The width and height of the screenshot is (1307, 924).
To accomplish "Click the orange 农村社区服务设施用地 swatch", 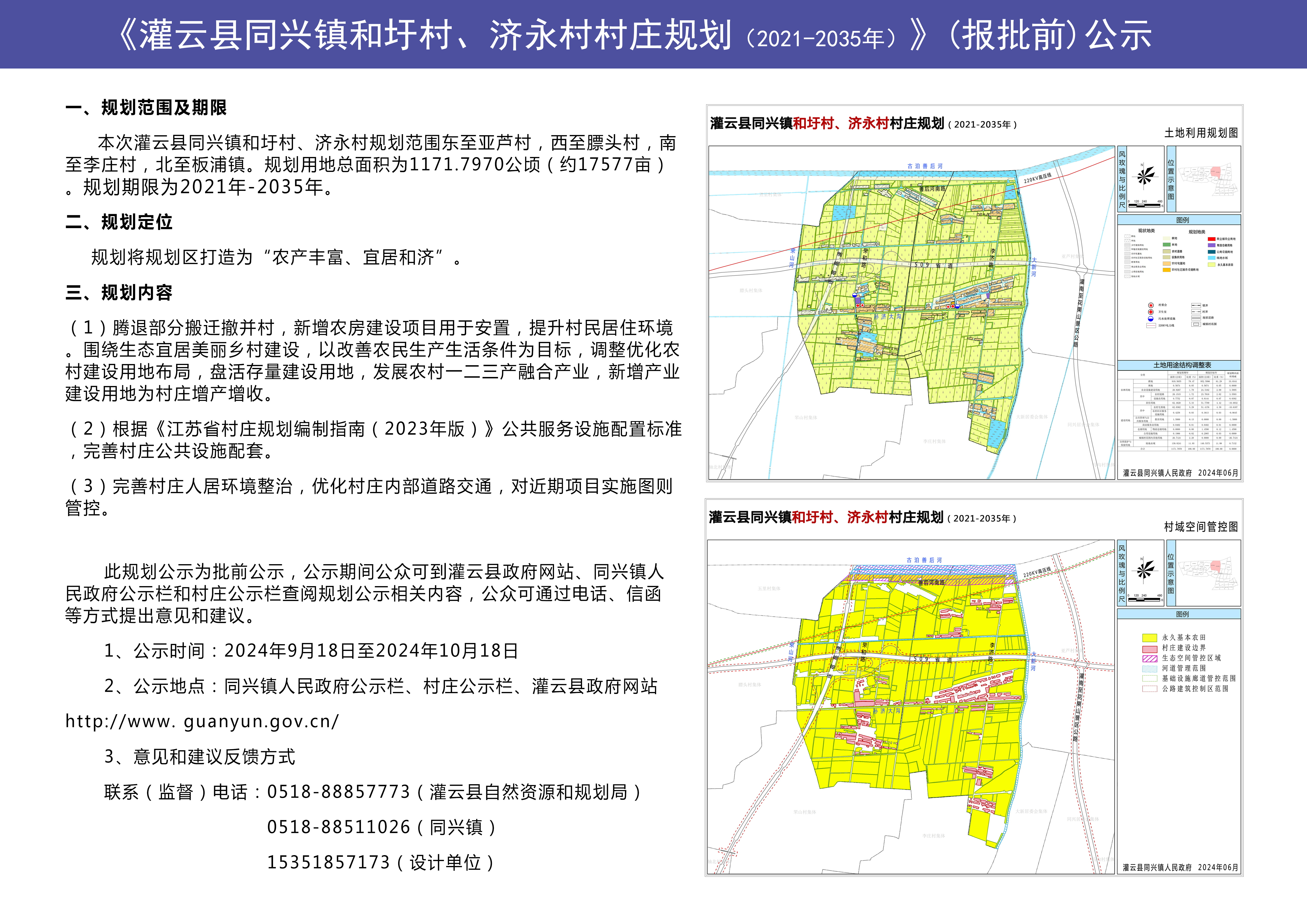I will [1167, 270].
